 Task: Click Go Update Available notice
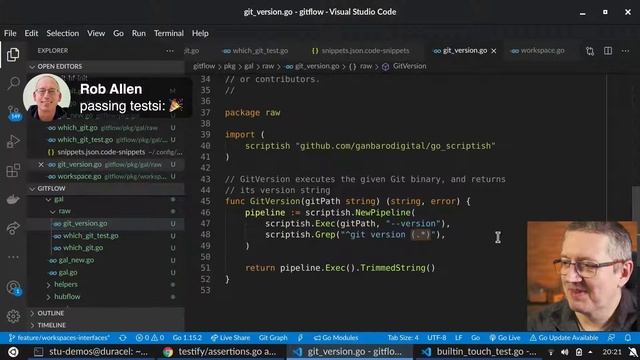pyautogui.click(x=564, y=338)
